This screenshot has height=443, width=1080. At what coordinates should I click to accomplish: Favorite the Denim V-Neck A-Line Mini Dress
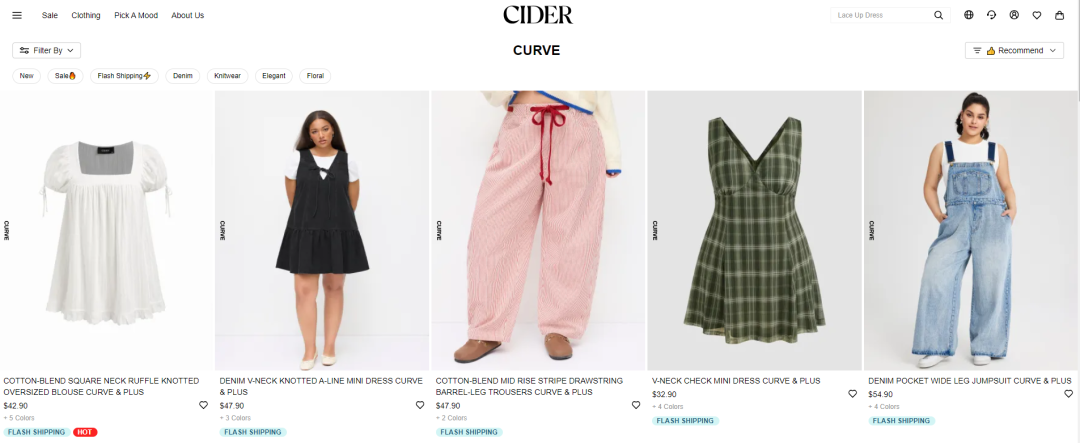(x=419, y=405)
